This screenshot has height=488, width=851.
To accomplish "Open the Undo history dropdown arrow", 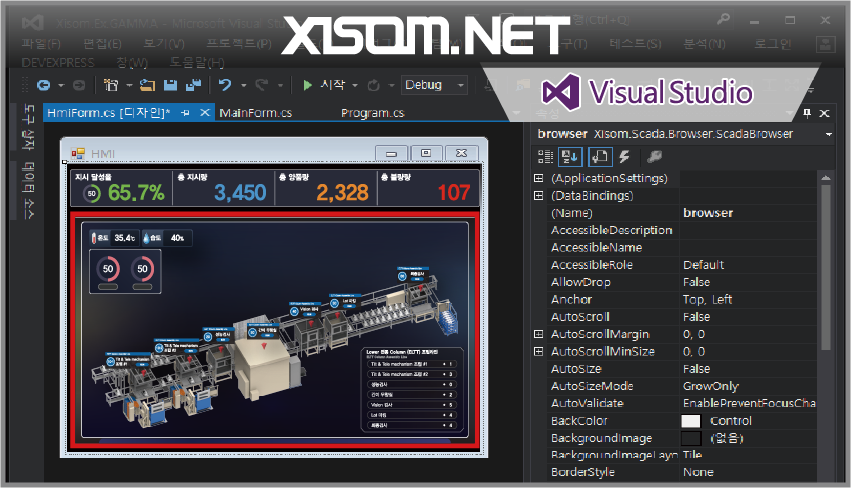I will click(x=244, y=86).
